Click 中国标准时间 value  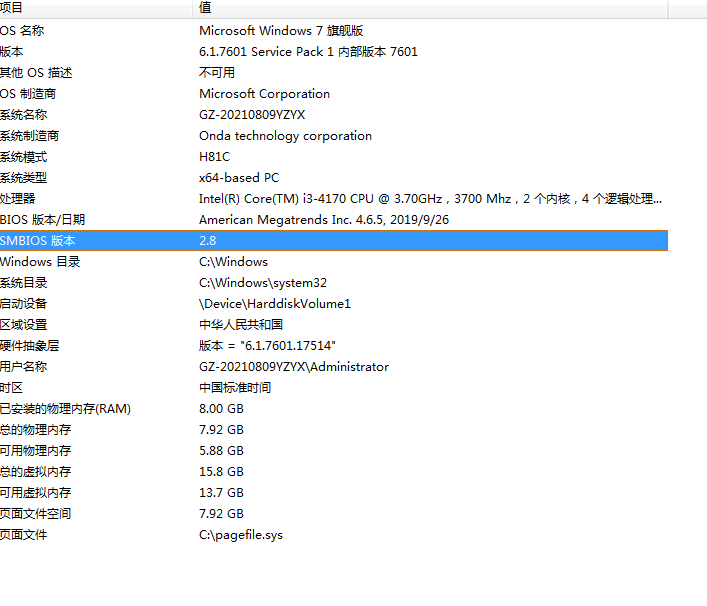pos(235,388)
